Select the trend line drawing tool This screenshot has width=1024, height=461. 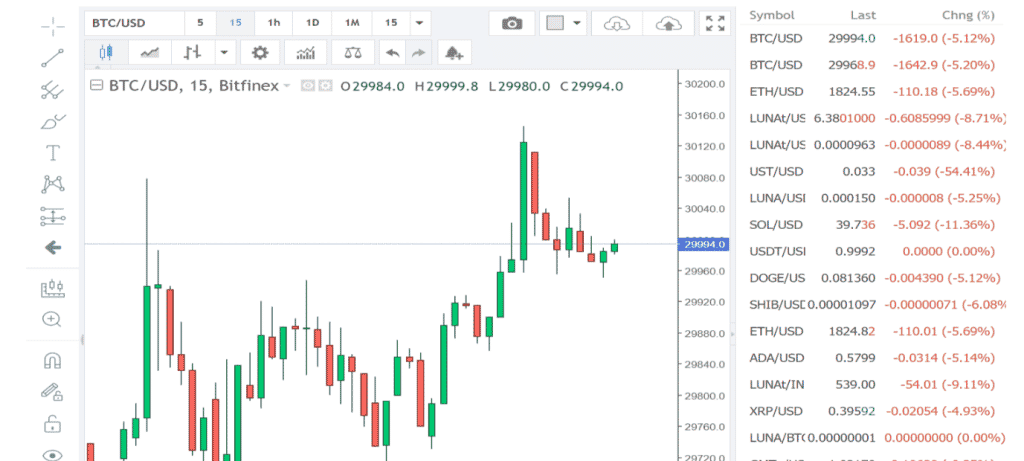click(x=53, y=58)
